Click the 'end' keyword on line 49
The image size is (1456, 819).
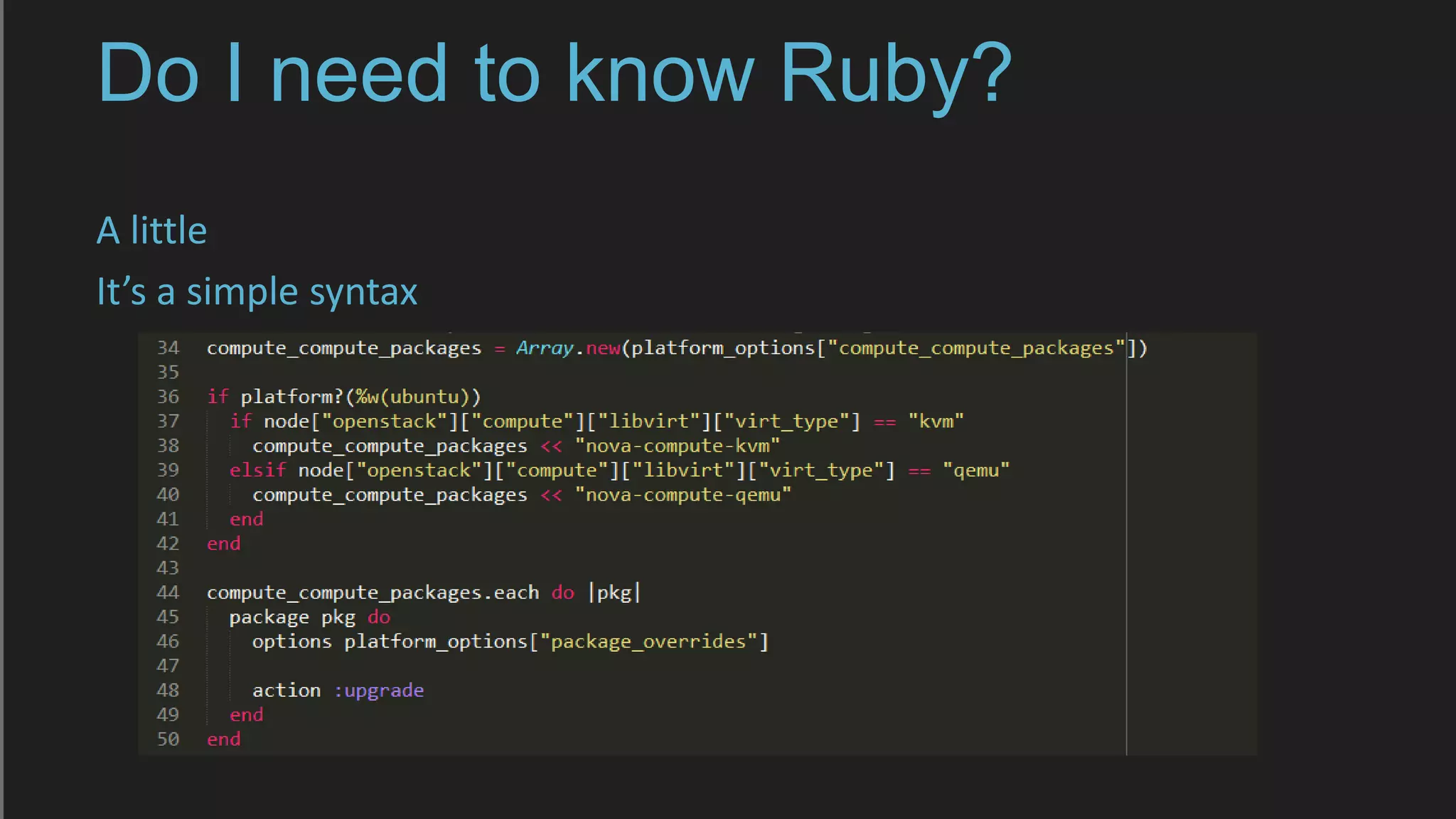tap(247, 714)
